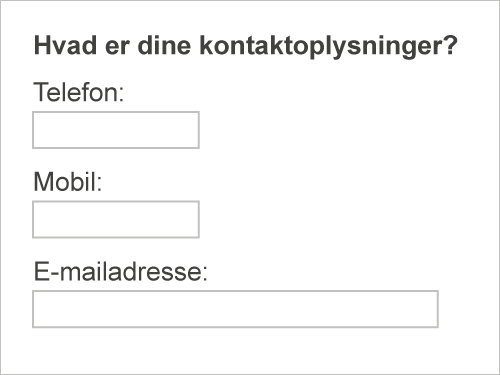Click the word 'dine' in the heading
500x375 pixels.
coord(164,45)
